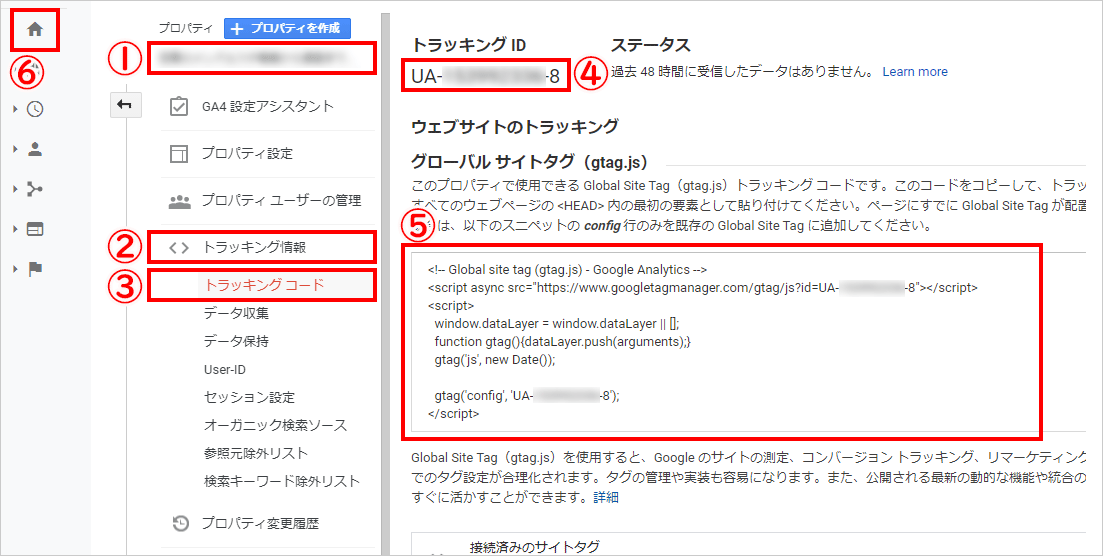Click the back arrow button
The height and width of the screenshot is (556, 1103).
[125, 105]
